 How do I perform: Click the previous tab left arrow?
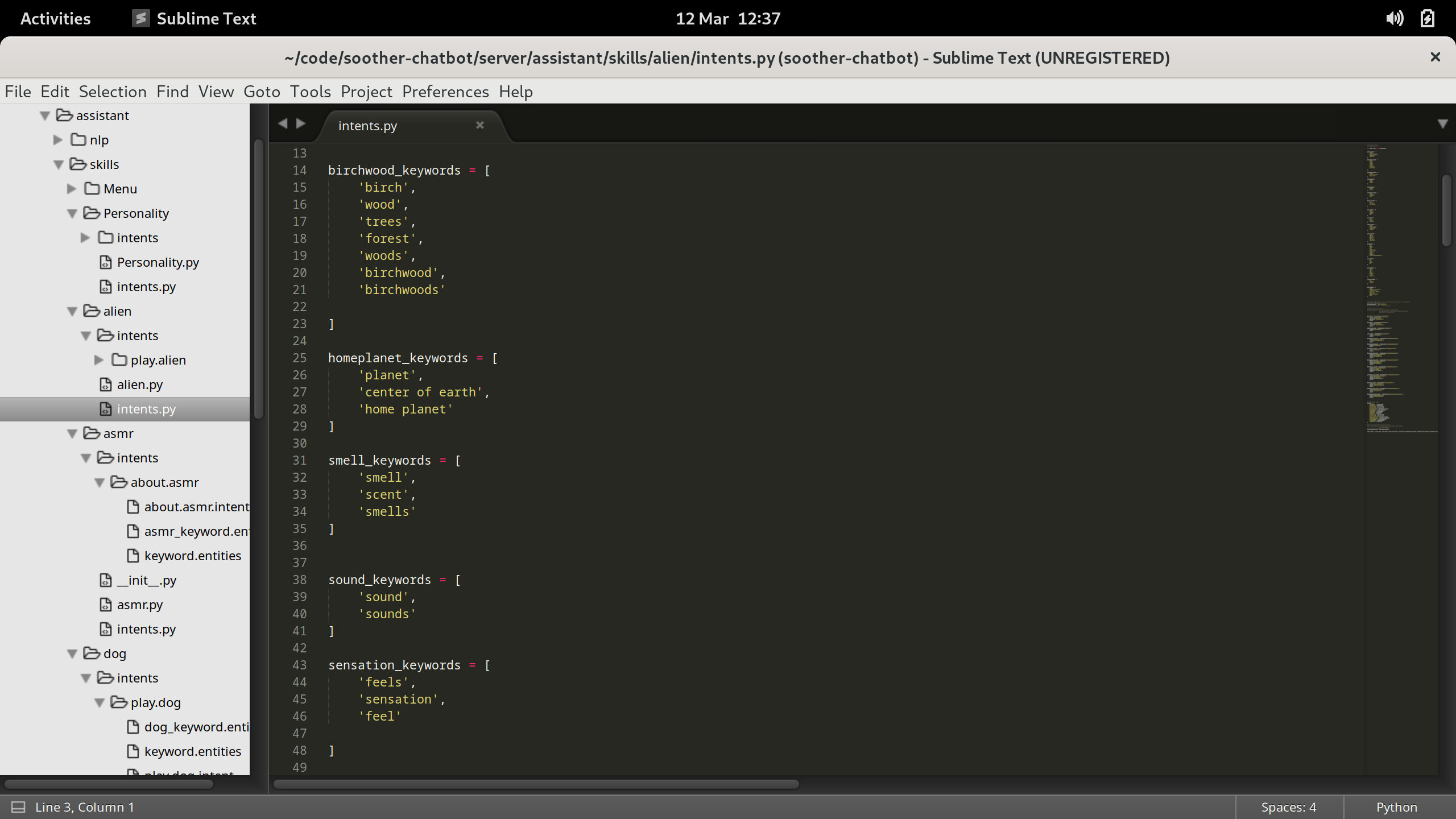pyautogui.click(x=283, y=123)
